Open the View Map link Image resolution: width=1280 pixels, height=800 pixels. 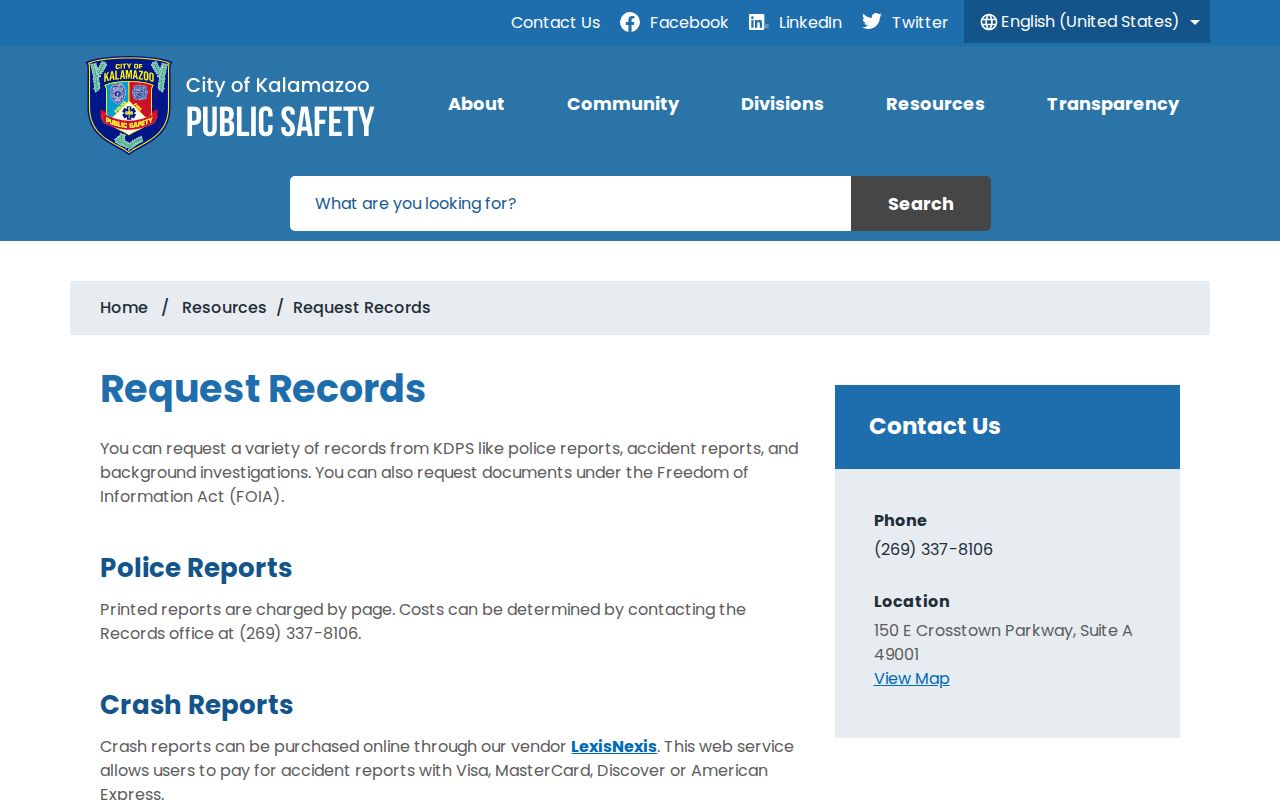(x=912, y=679)
